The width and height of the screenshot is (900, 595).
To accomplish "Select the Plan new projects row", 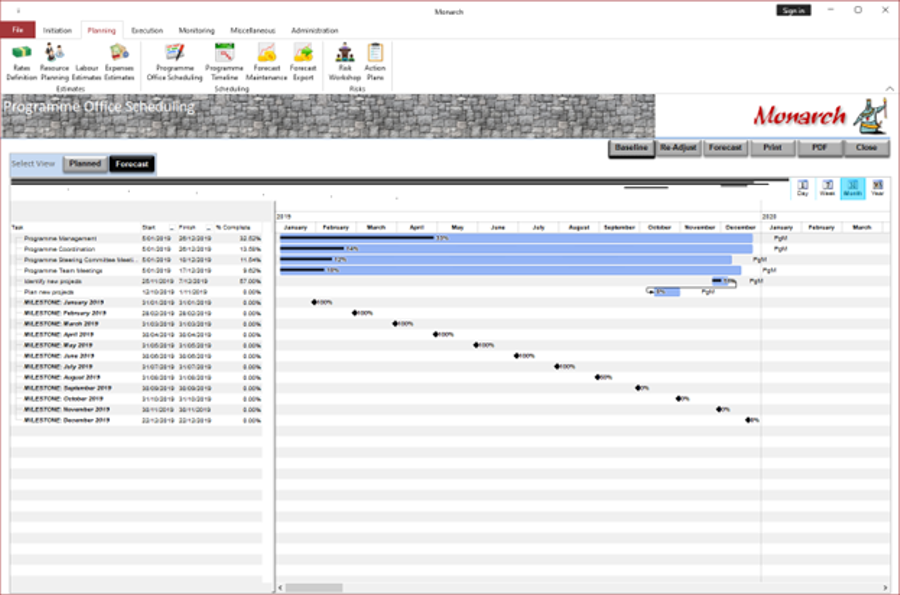I will (x=137, y=292).
